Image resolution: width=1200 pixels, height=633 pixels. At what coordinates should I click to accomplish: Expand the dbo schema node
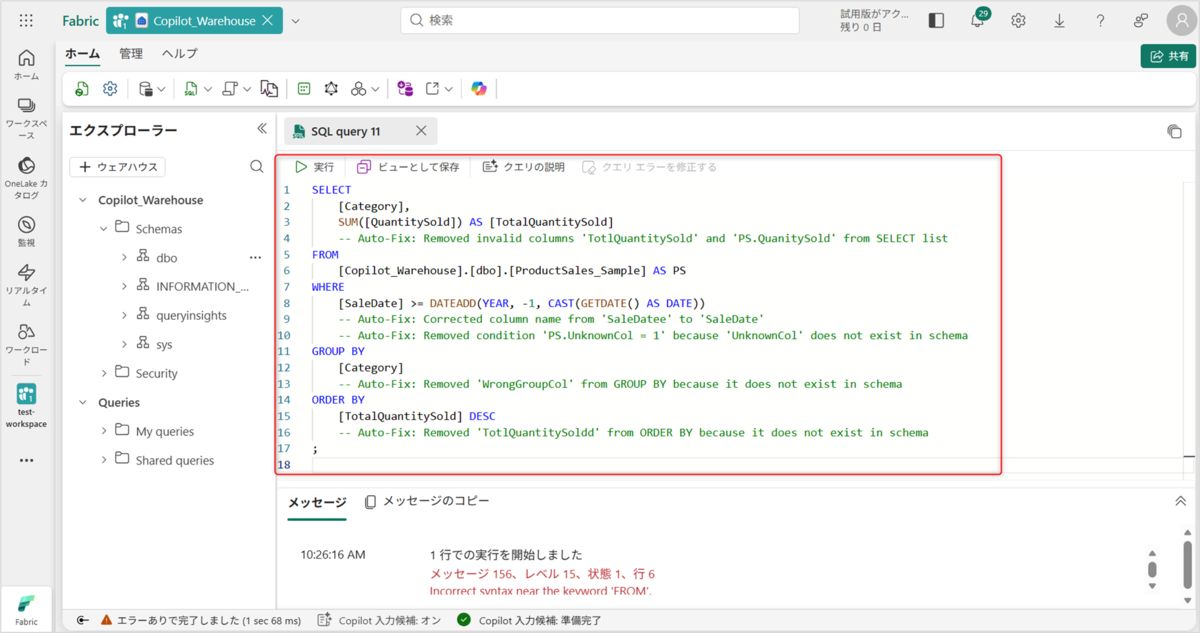point(124,258)
